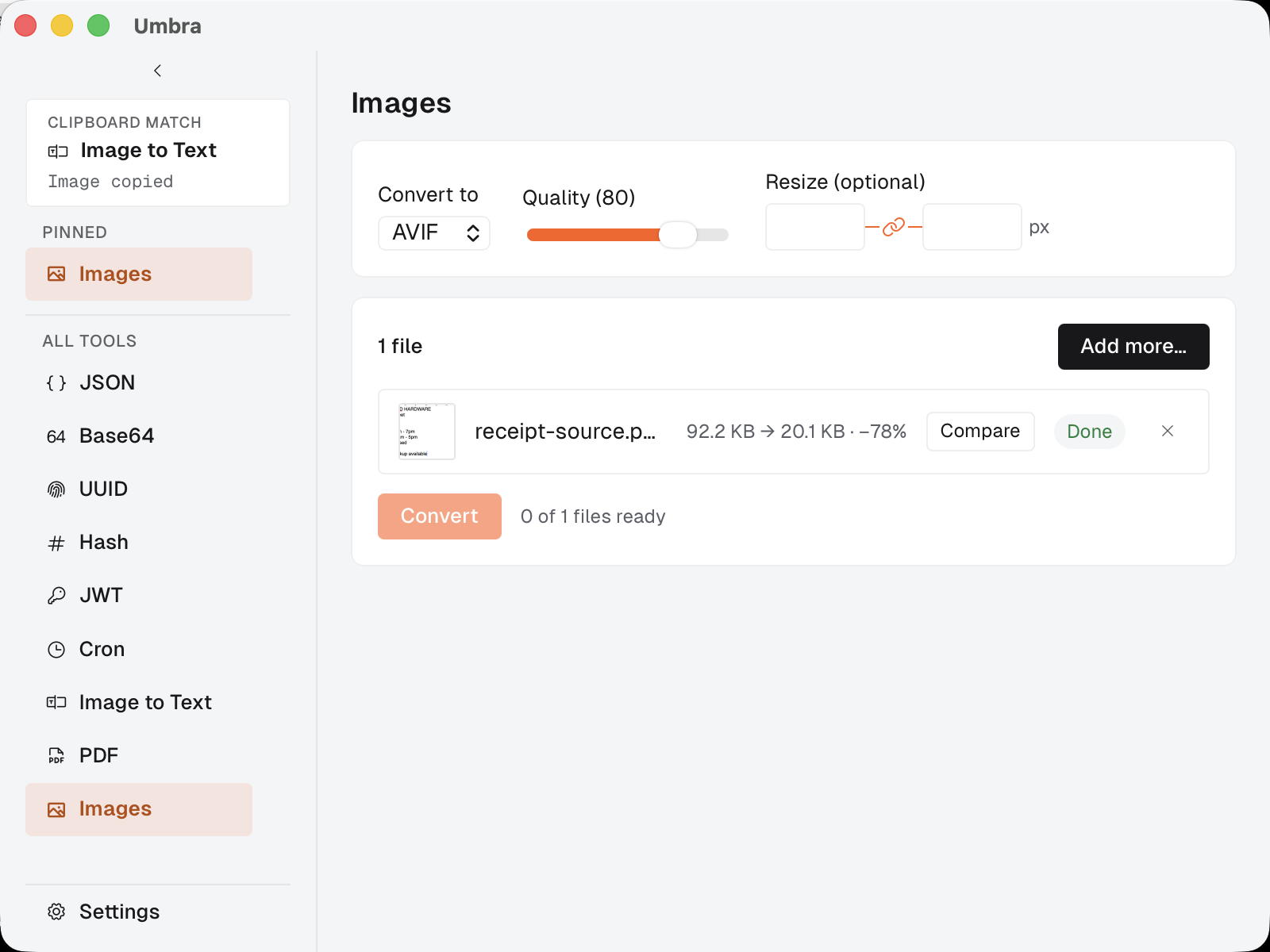
Task: Click the PDF file icon
Action: [x=56, y=755]
